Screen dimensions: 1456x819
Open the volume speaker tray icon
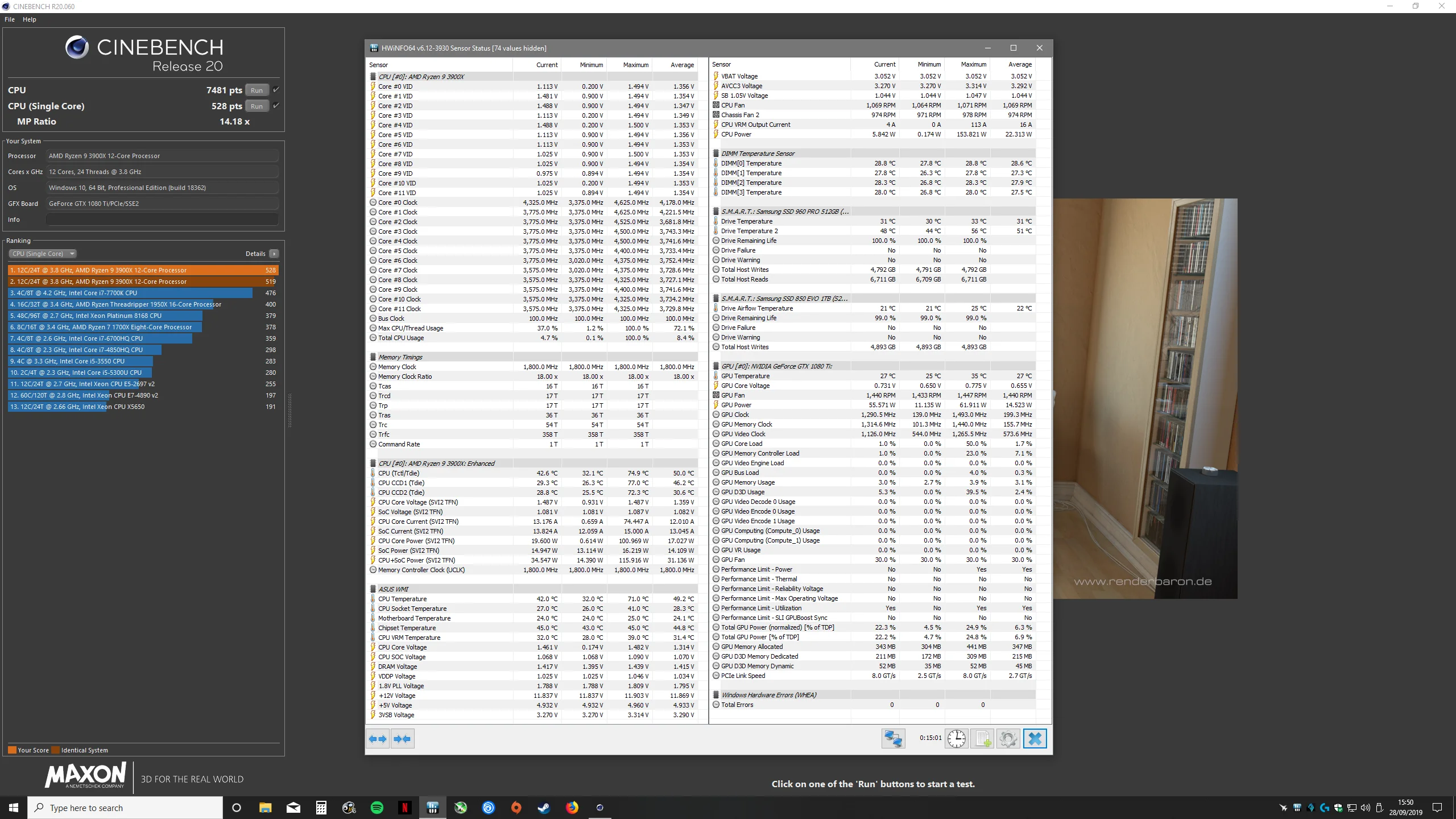[x=1366, y=808]
